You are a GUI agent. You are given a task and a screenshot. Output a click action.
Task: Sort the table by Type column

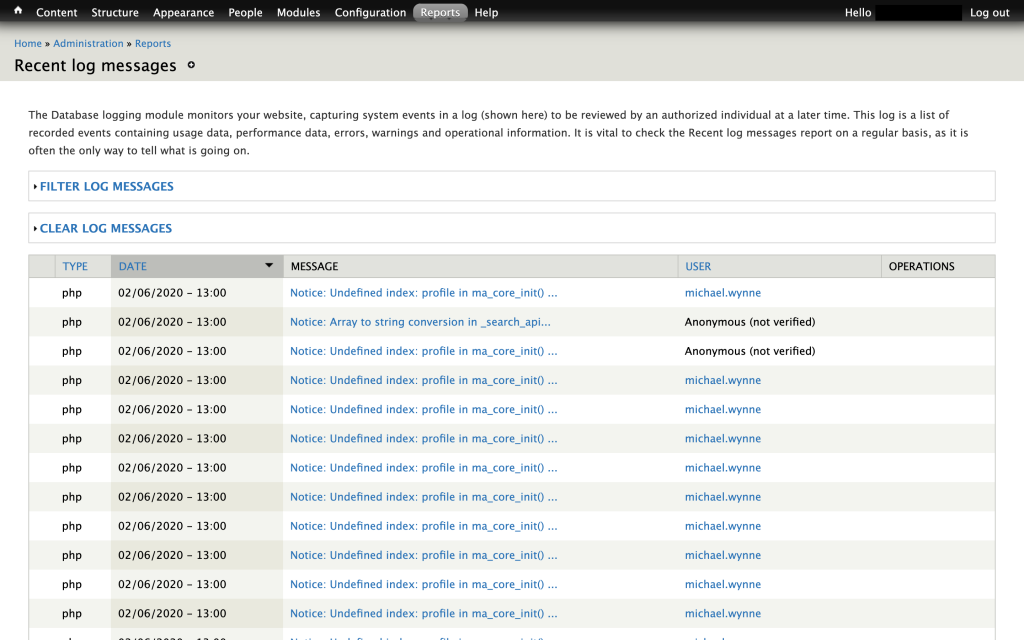pyautogui.click(x=75, y=266)
